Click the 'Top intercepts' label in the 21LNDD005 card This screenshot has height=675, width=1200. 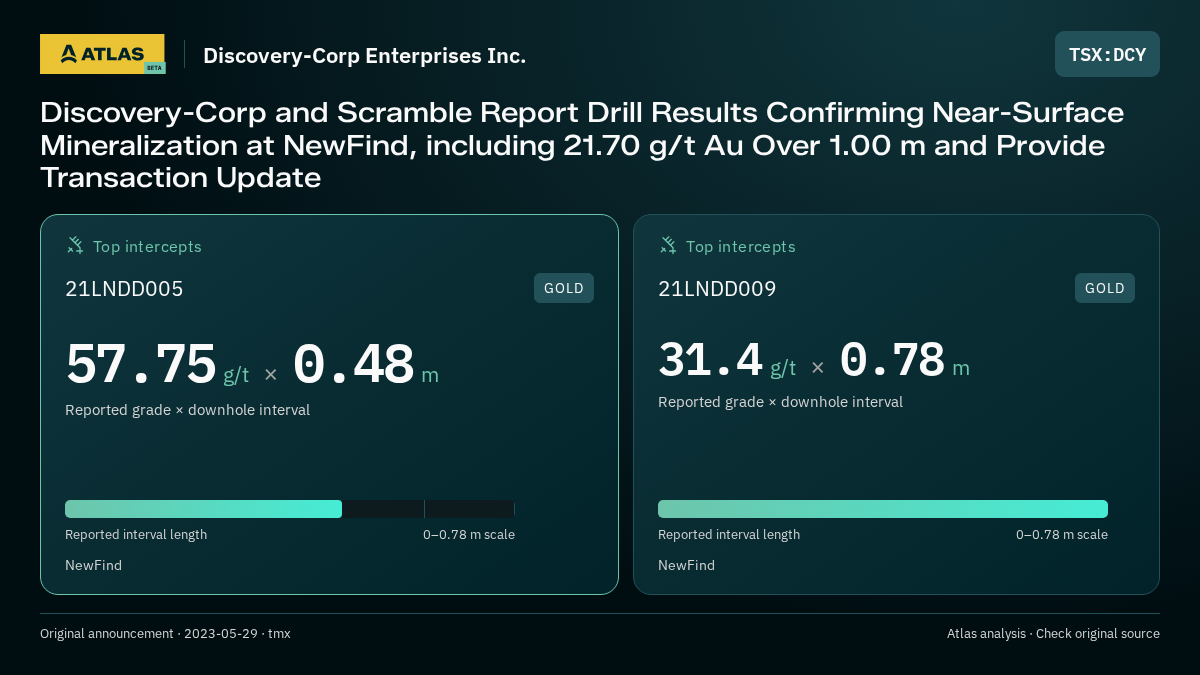(x=147, y=246)
